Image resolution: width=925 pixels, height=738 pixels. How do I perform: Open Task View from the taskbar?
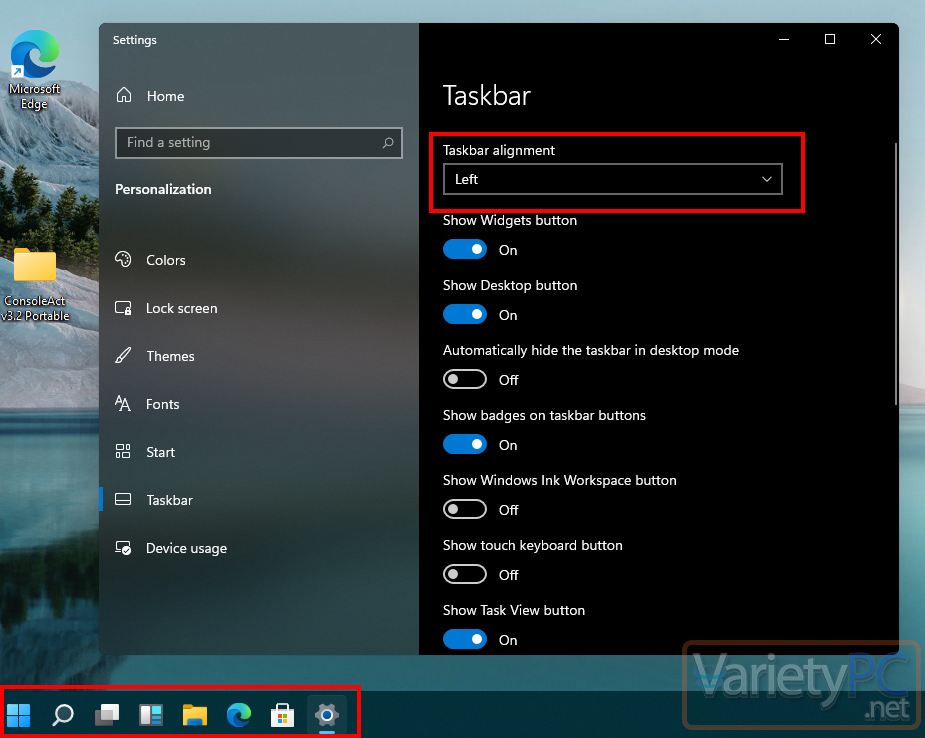[x=107, y=715]
